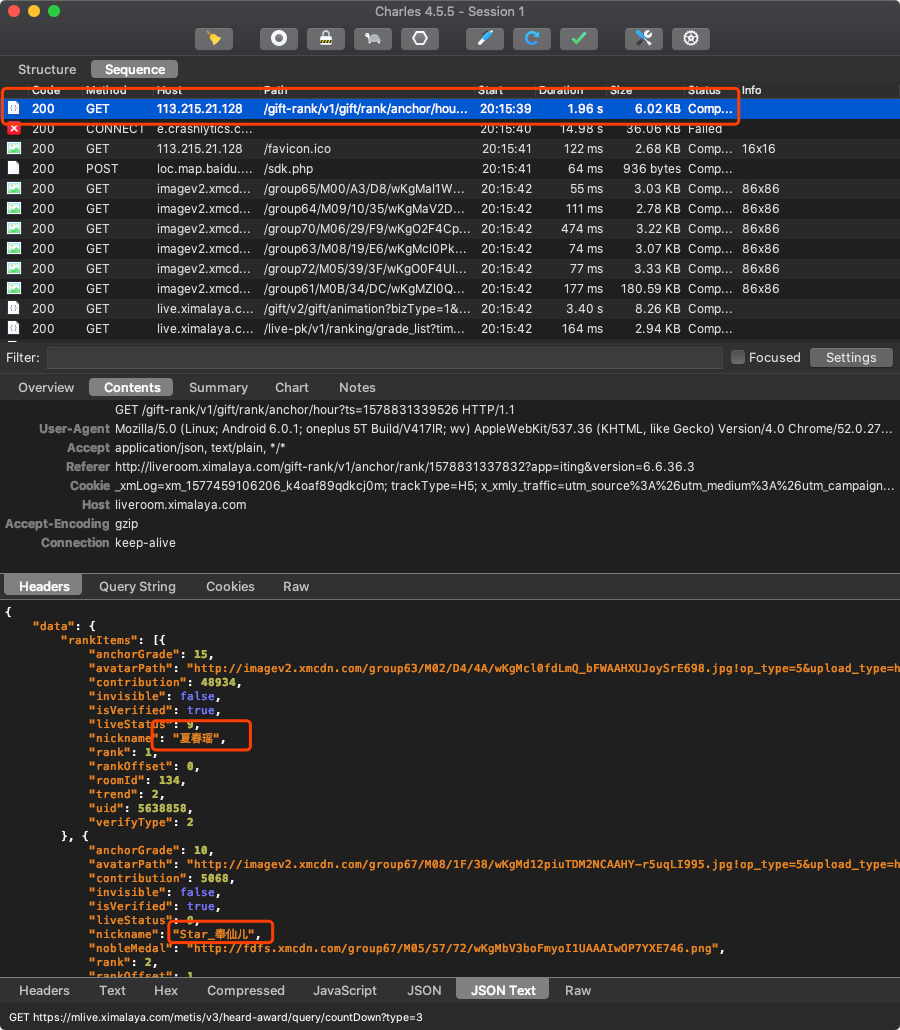
Task: Open the Compressed response tab
Action: (x=246, y=990)
